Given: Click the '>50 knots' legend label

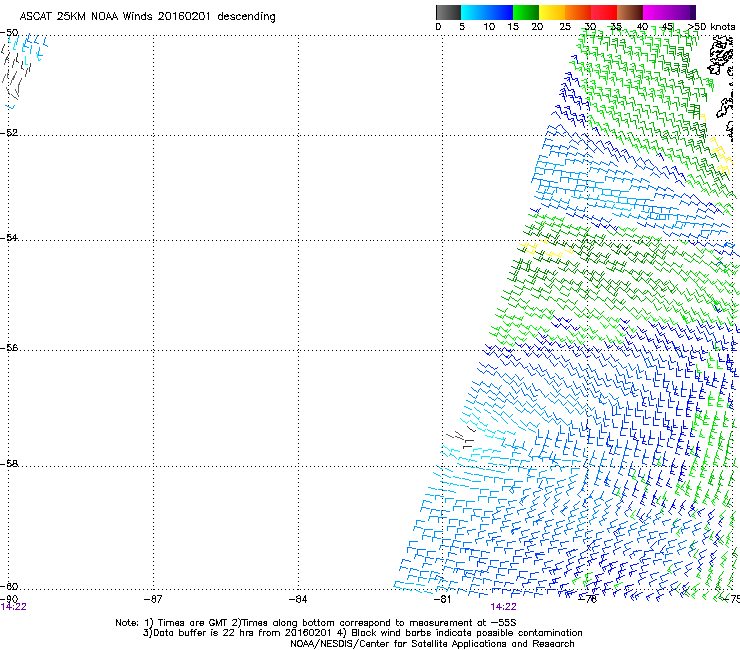Looking at the screenshot, I should pyautogui.click(x=711, y=27).
